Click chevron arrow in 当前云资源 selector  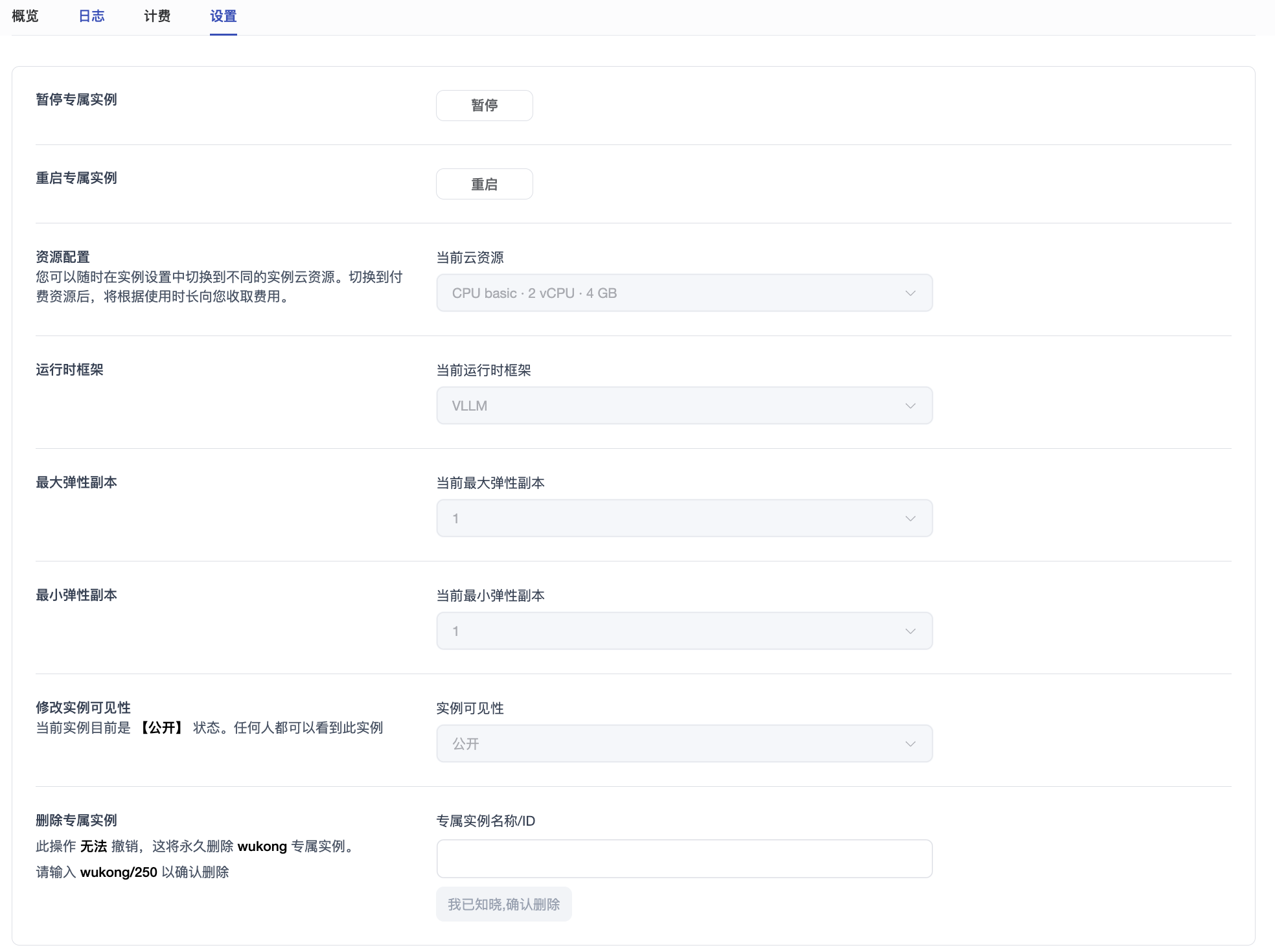click(x=910, y=293)
